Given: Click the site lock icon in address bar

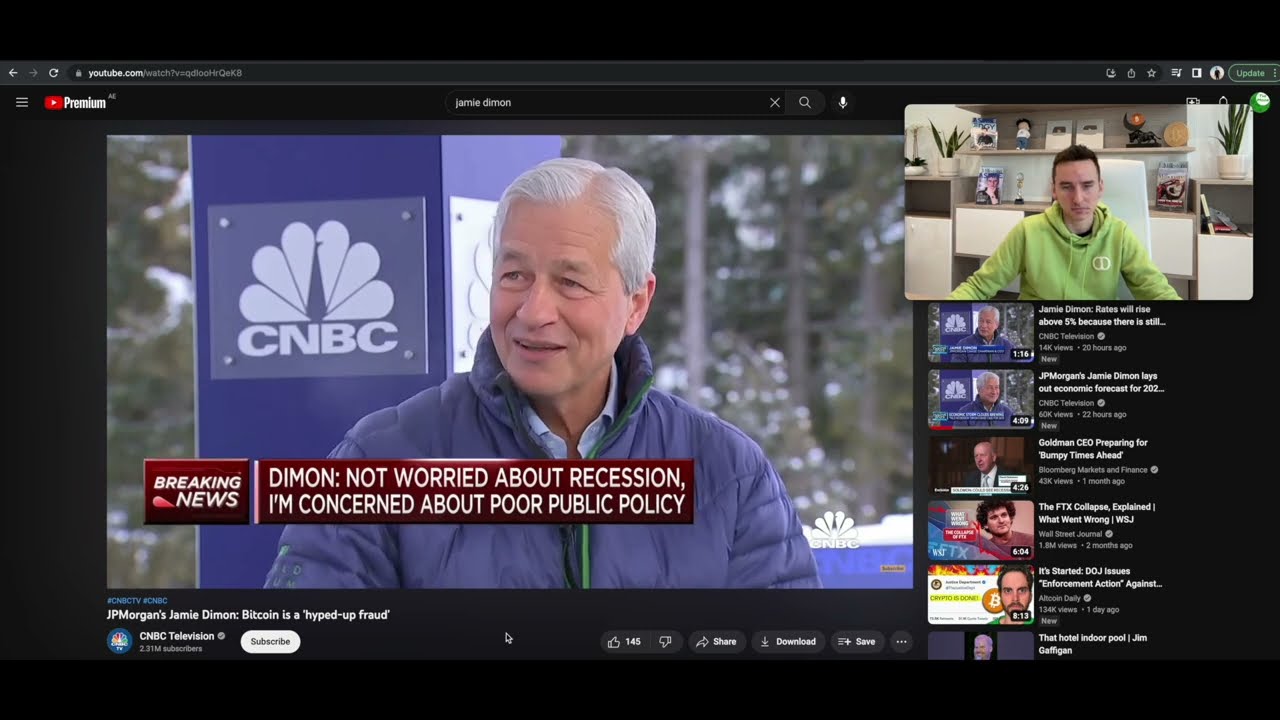Looking at the screenshot, I should click(x=79, y=73).
